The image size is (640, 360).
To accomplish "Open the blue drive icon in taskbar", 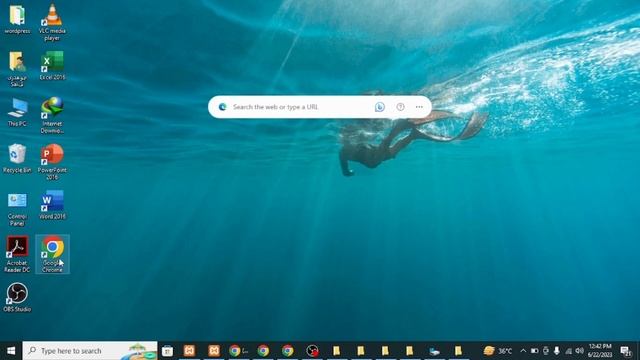I will coord(434,351).
